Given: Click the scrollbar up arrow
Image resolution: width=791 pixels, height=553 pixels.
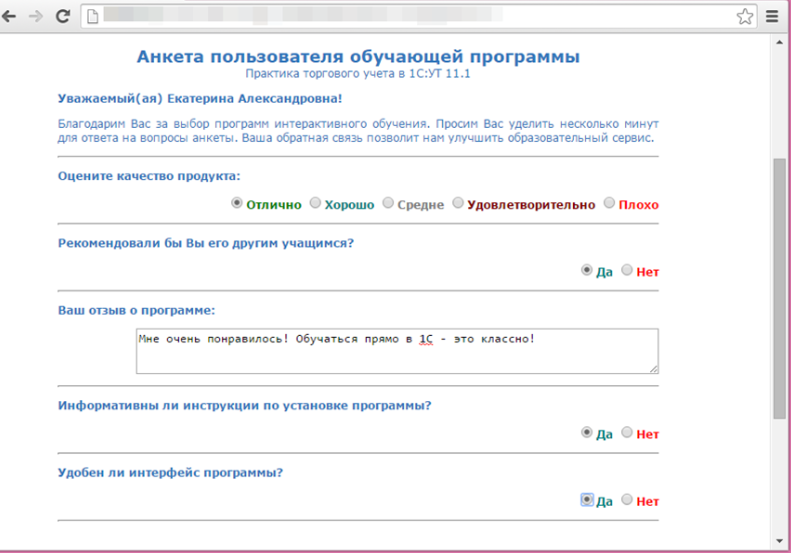Looking at the screenshot, I should (780, 42).
